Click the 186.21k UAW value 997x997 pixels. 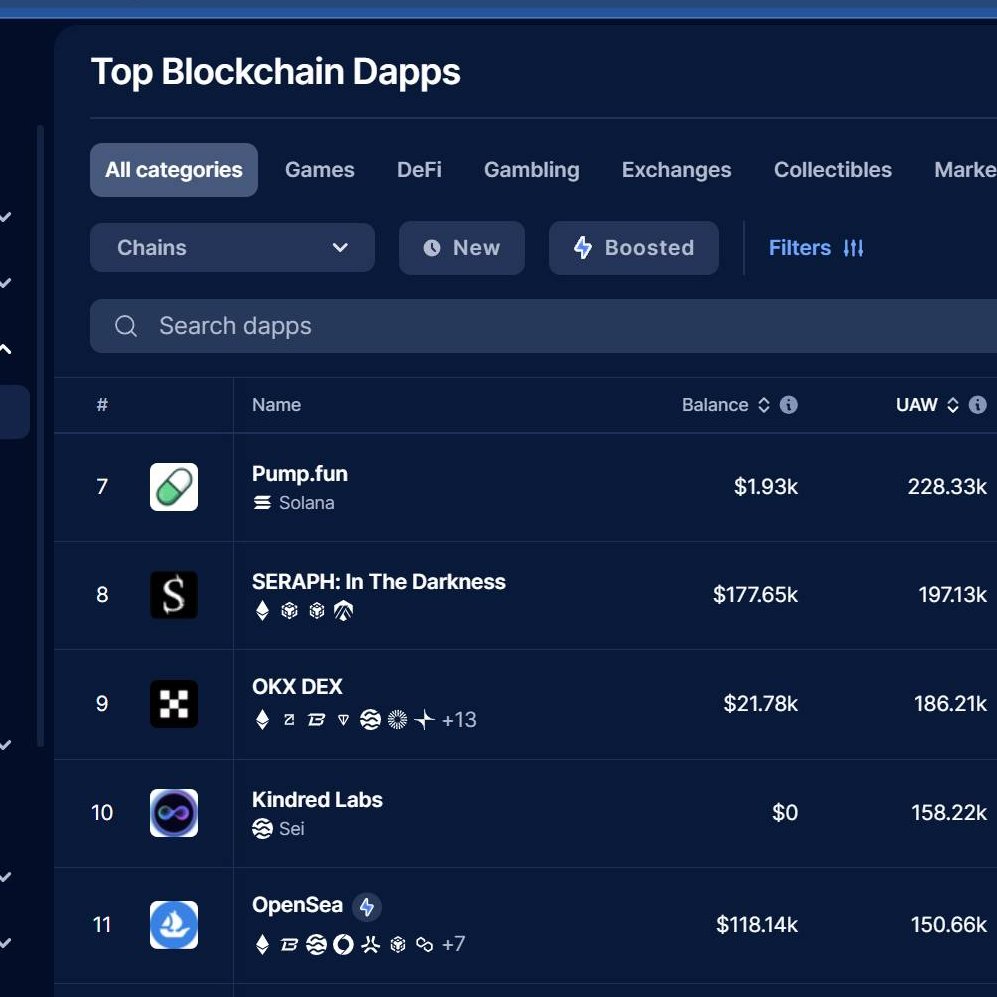tap(950, 703)
